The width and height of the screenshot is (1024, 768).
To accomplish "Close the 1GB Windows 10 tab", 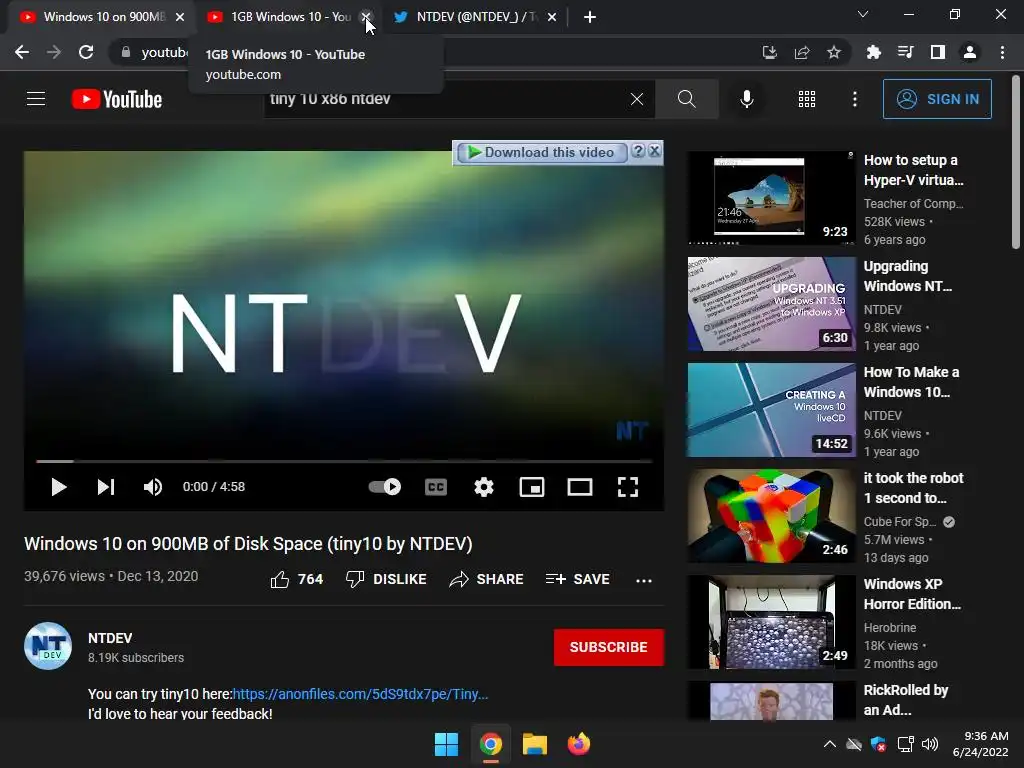I will 366,17.
